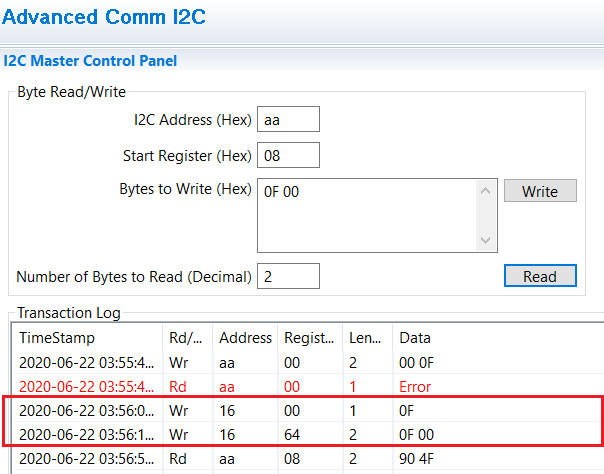604x474 pixels.
Task: Click the Len... column header
Action: tap(367, 338)
